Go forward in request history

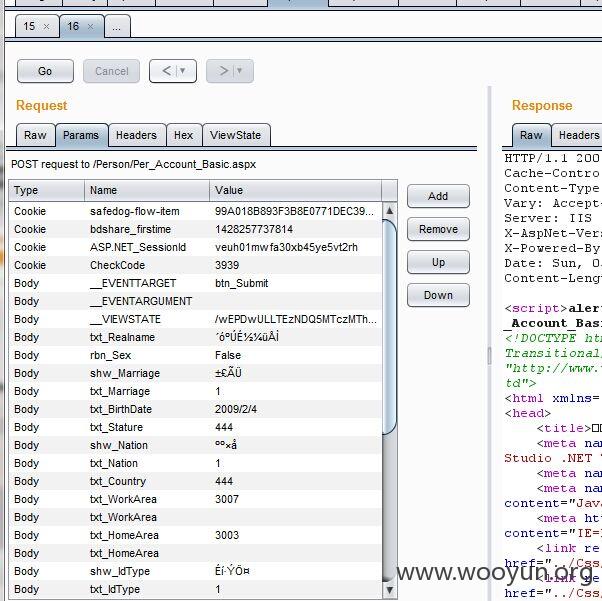pos(223,71)
